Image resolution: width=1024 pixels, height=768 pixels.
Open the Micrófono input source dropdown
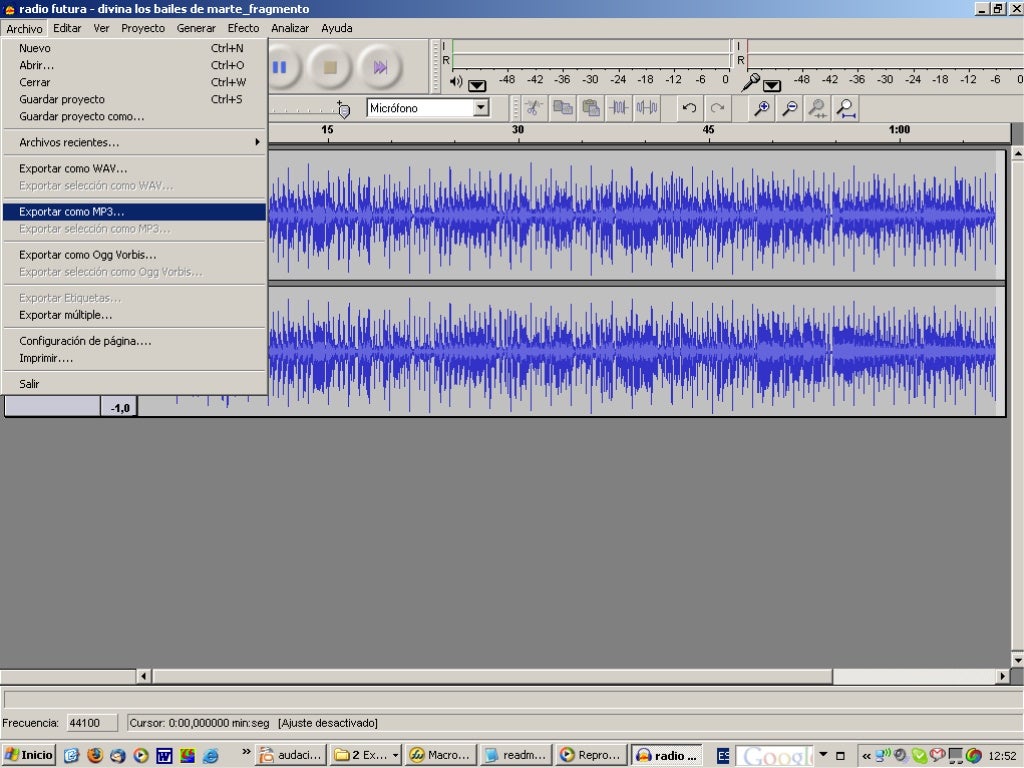point(481,108)
